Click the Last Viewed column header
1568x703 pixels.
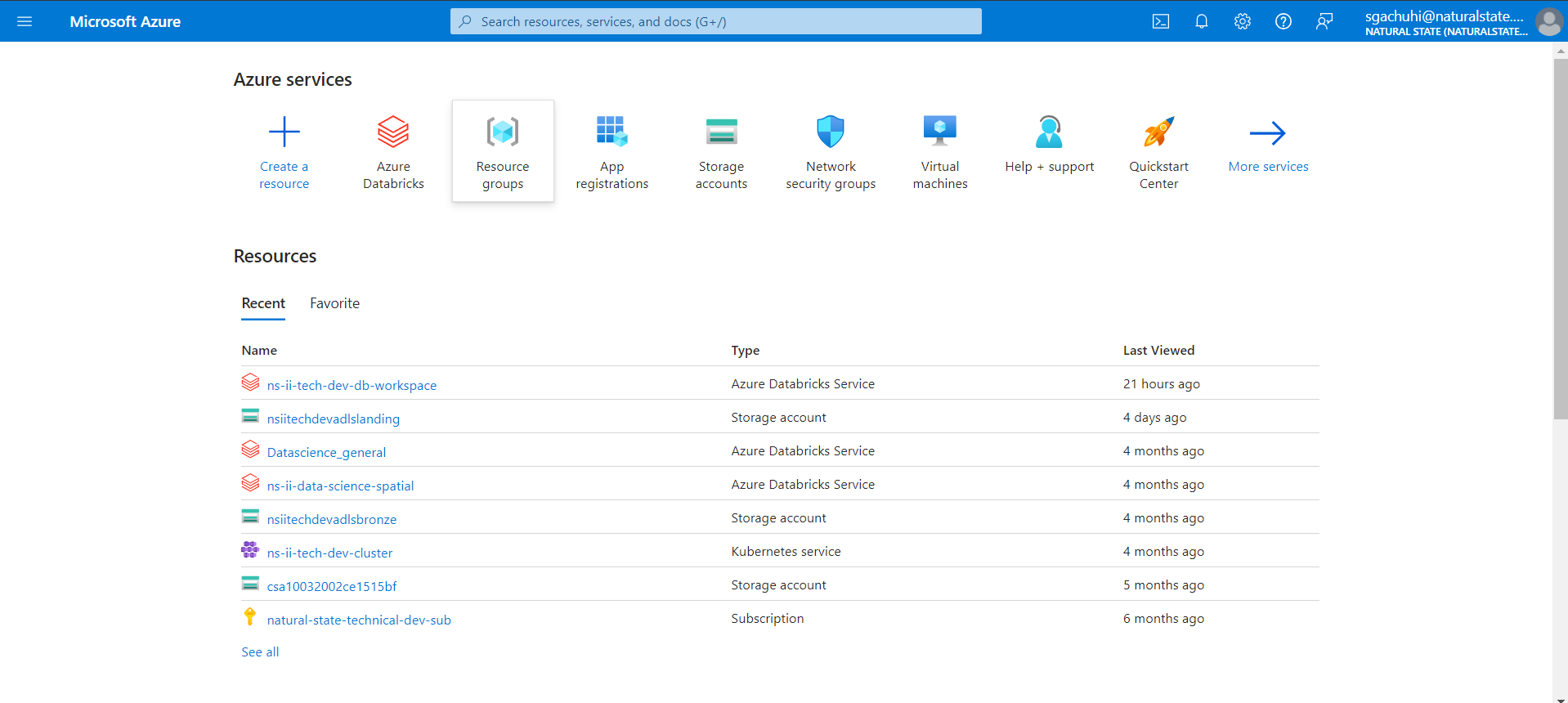(x=1158, y=350)
